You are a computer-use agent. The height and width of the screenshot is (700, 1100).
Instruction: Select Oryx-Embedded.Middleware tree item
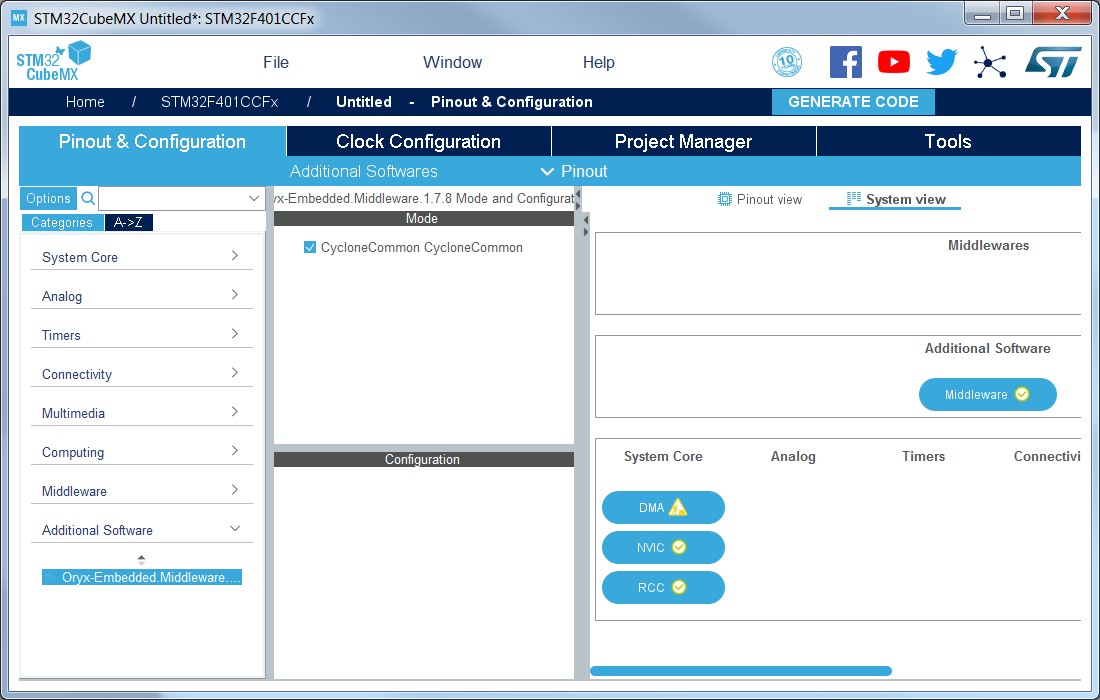tap(142, 577)
